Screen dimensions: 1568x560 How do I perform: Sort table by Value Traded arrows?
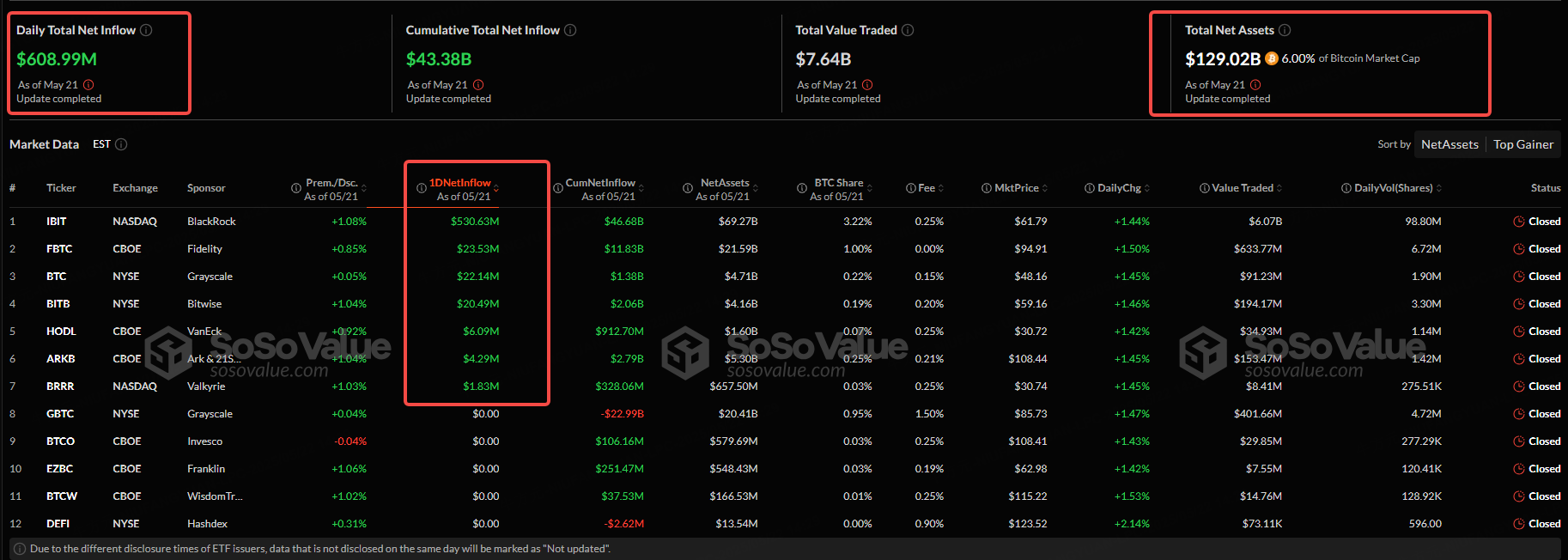(x=1279, y=188)
